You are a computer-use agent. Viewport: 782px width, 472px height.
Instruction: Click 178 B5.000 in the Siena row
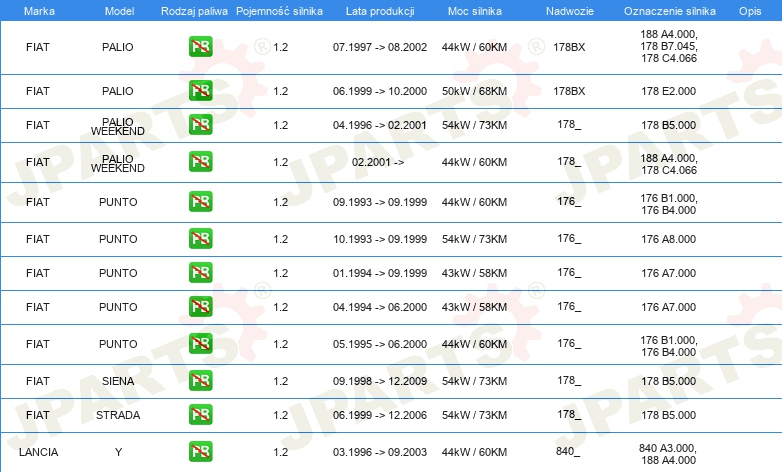(669, 381)
